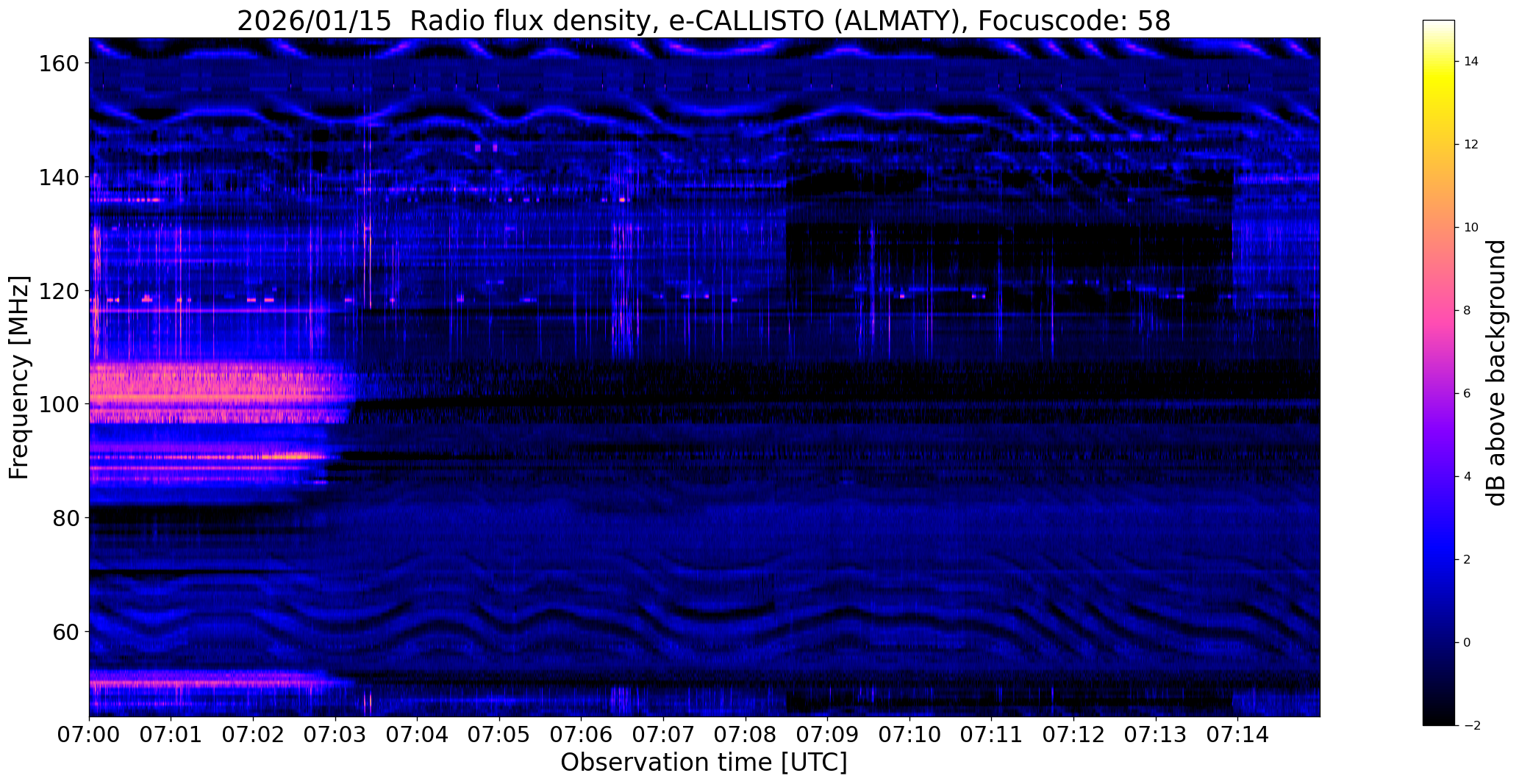The width and height of the screenshot is (1519, 784).
Task: Select the 80 MHz frequency tick label
Action: (67, 517)
